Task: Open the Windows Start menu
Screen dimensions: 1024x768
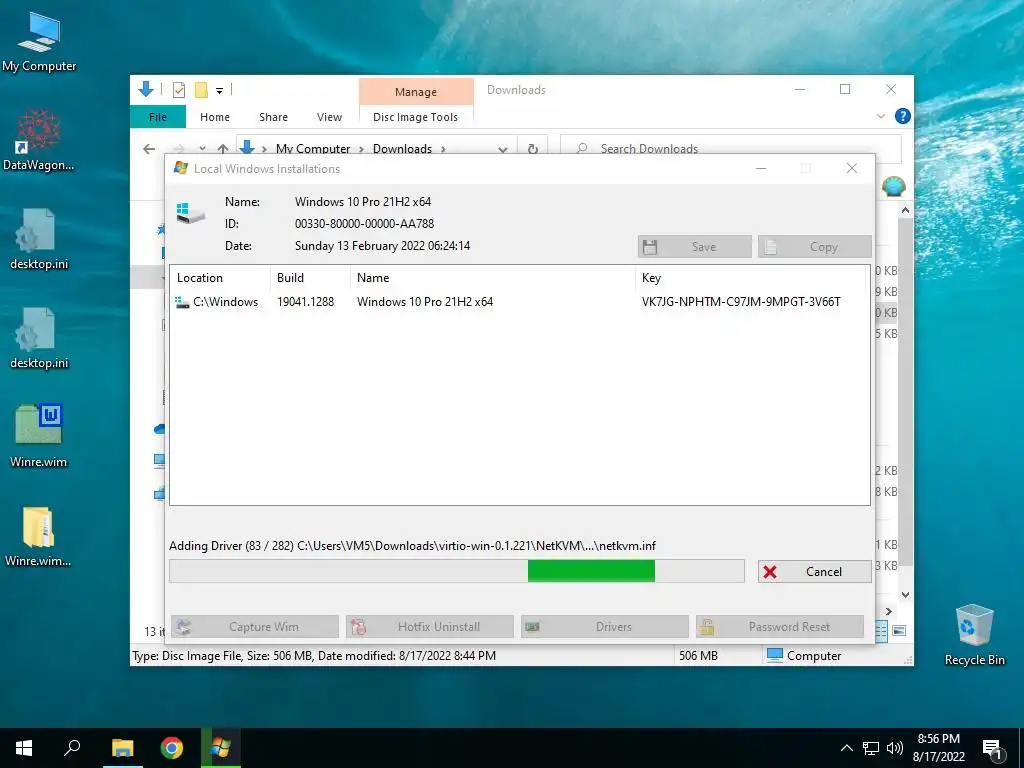Action: [24, 748]
